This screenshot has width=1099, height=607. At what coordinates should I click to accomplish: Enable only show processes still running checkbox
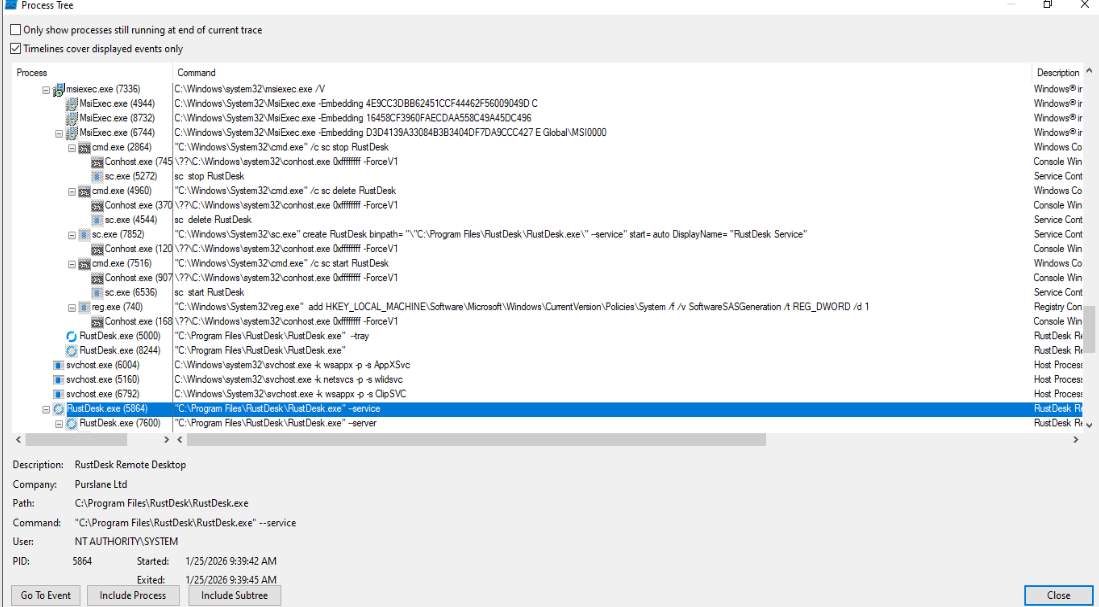pyautogui.click(x=15, y=30)
